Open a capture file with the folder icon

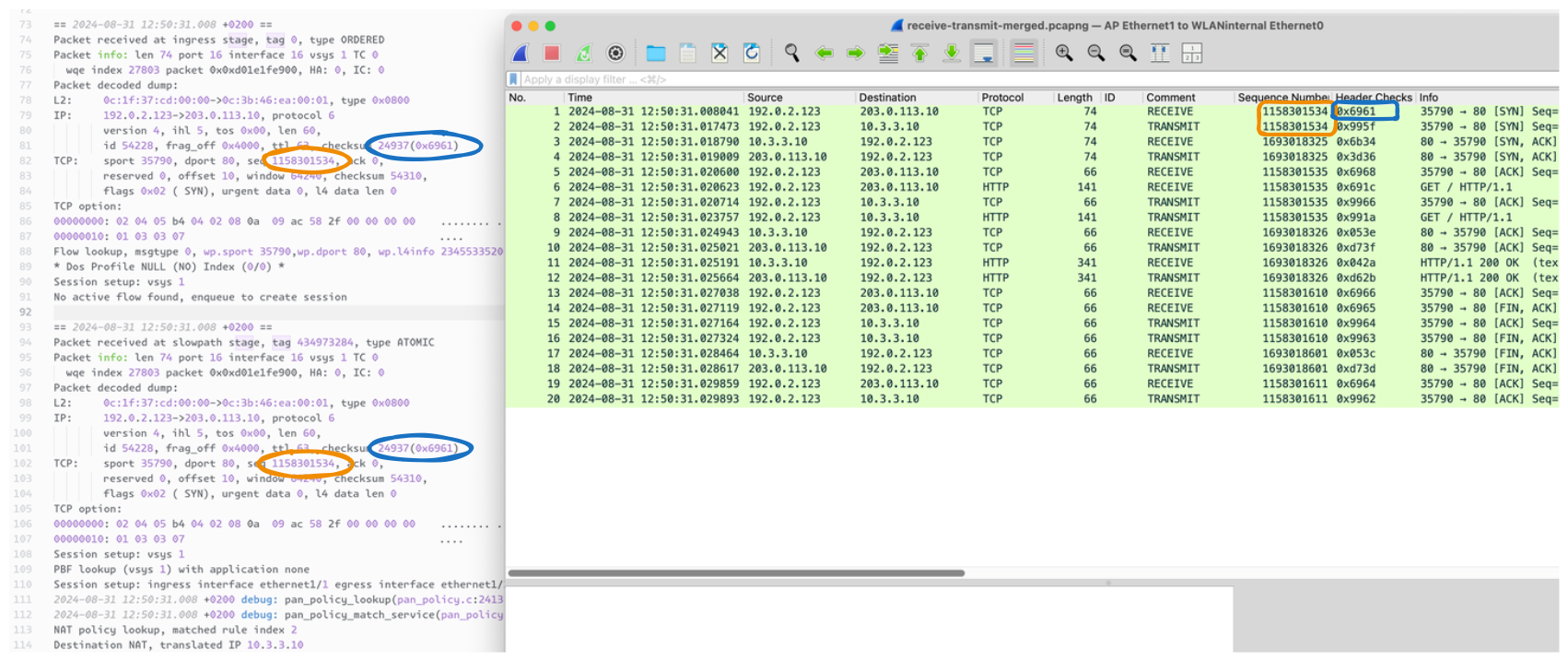click(656, 53)
